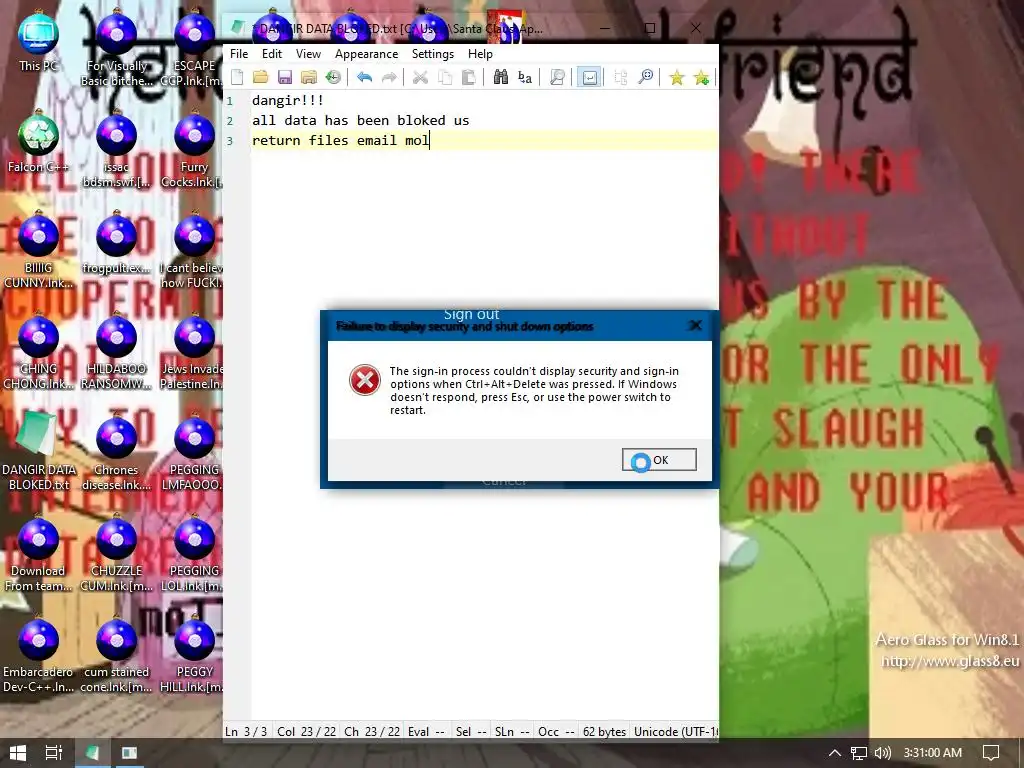Select the PEGGY HILL.lnk desktop icon
Viewport: 1024px width, 768px height.
pos(194,655)
